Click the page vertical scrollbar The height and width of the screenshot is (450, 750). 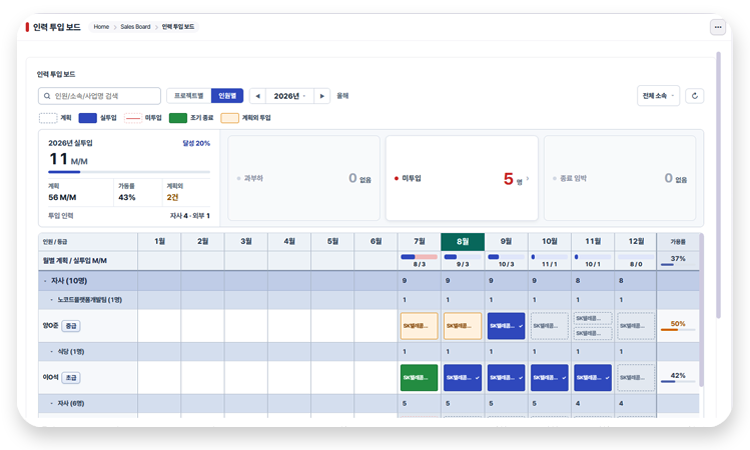718,184
